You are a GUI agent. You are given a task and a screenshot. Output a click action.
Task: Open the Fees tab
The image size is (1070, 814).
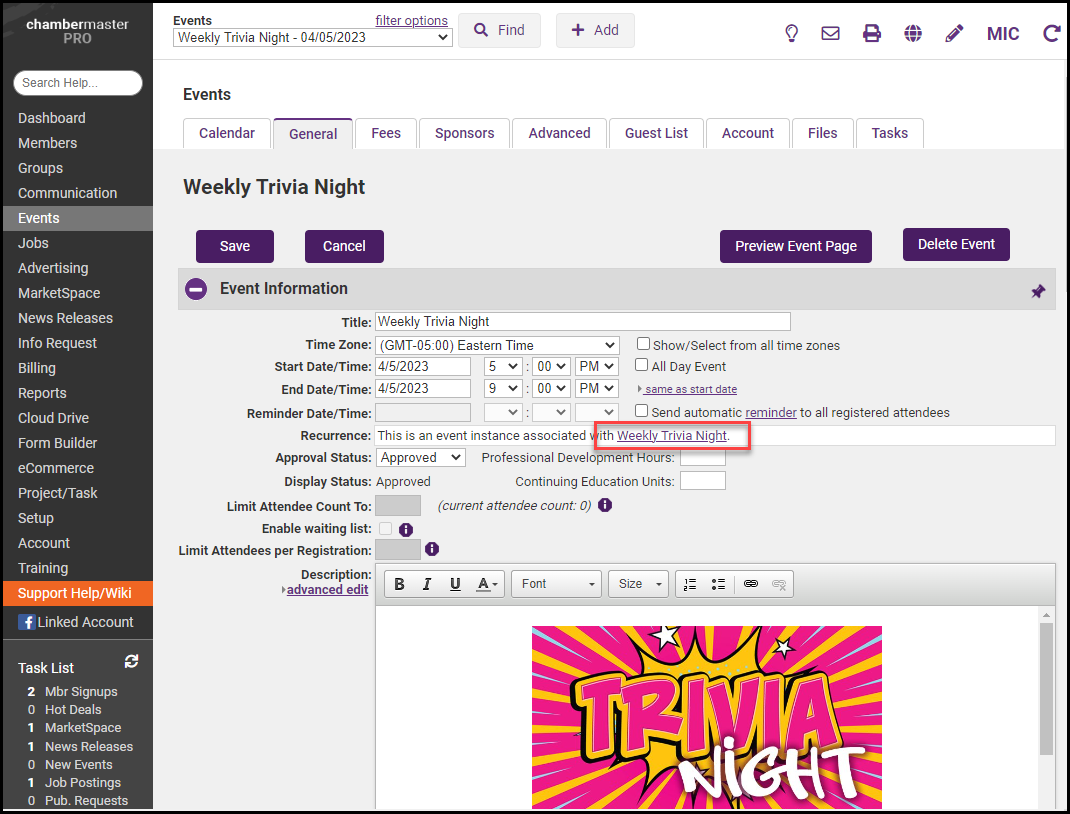click(386, 133)
